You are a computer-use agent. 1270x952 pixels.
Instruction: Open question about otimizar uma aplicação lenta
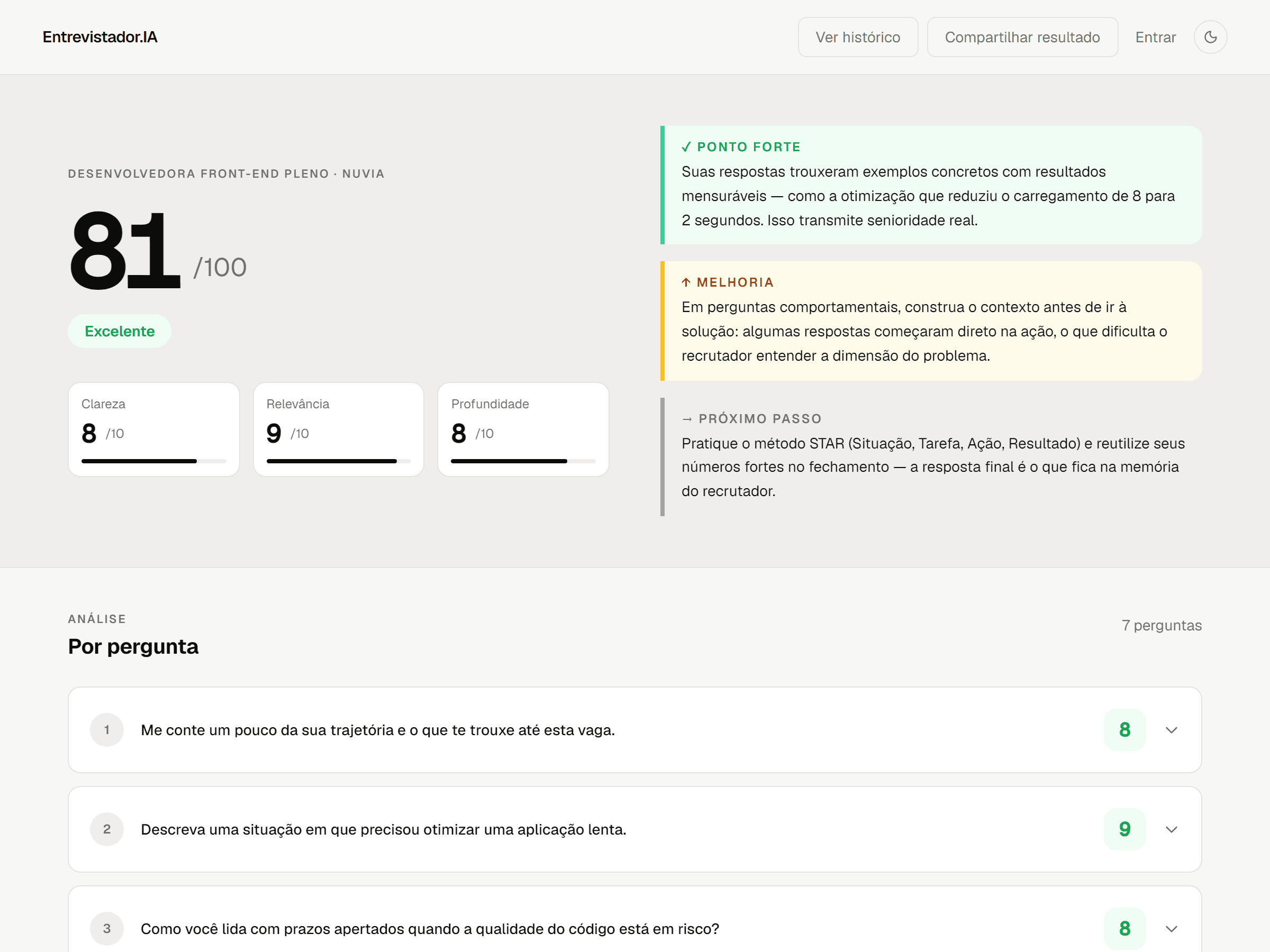(x=634, y=829)
